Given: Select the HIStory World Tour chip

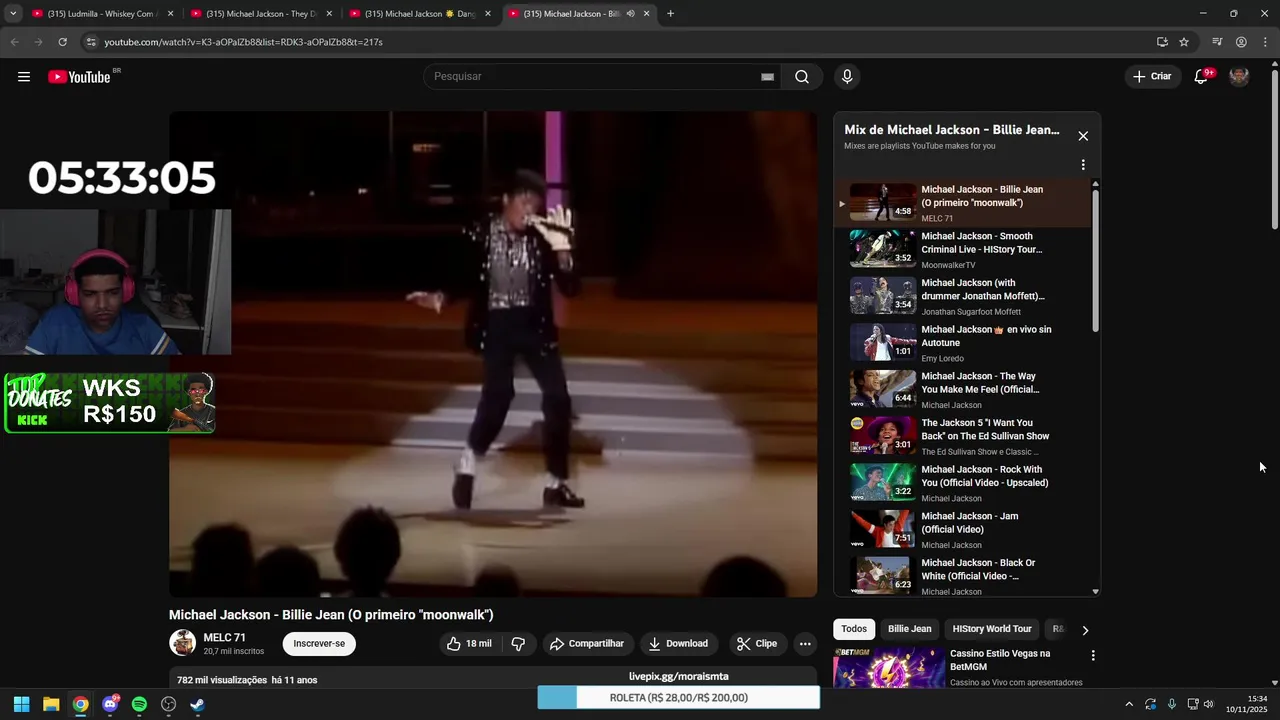Looking at the screenshot, I should coord(992,629).
